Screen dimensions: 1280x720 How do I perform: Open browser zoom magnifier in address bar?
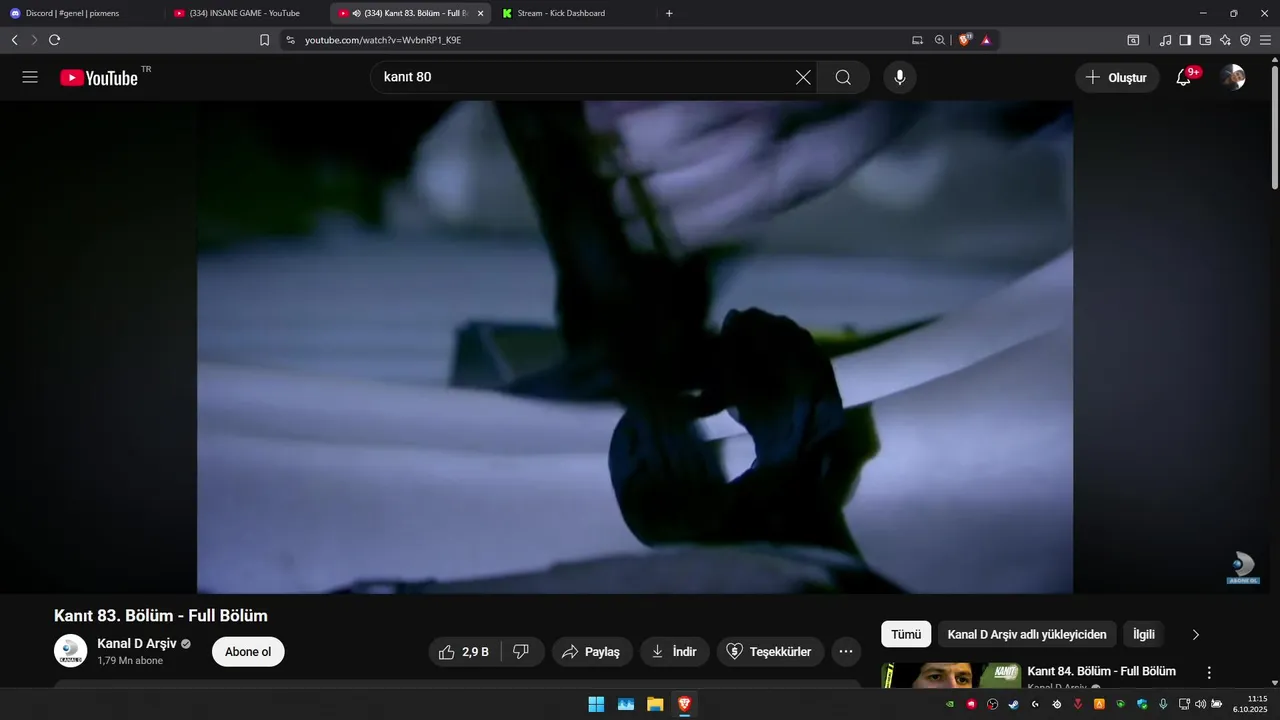940,40
